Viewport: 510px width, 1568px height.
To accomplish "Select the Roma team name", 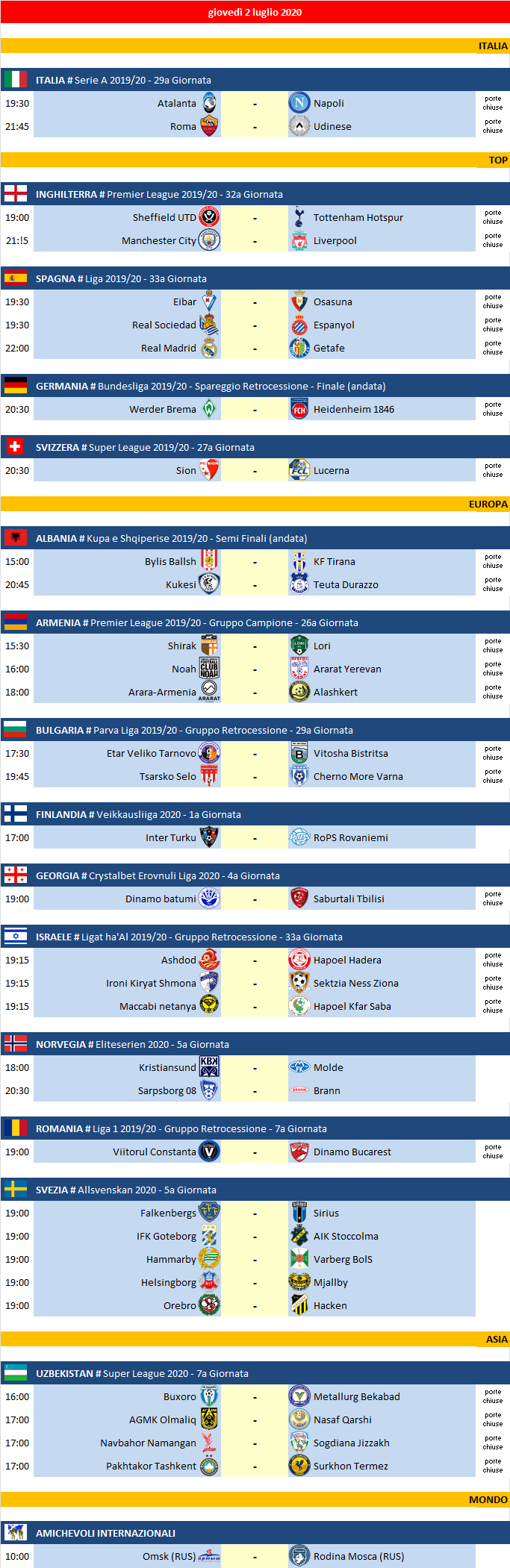I will 183,126.
